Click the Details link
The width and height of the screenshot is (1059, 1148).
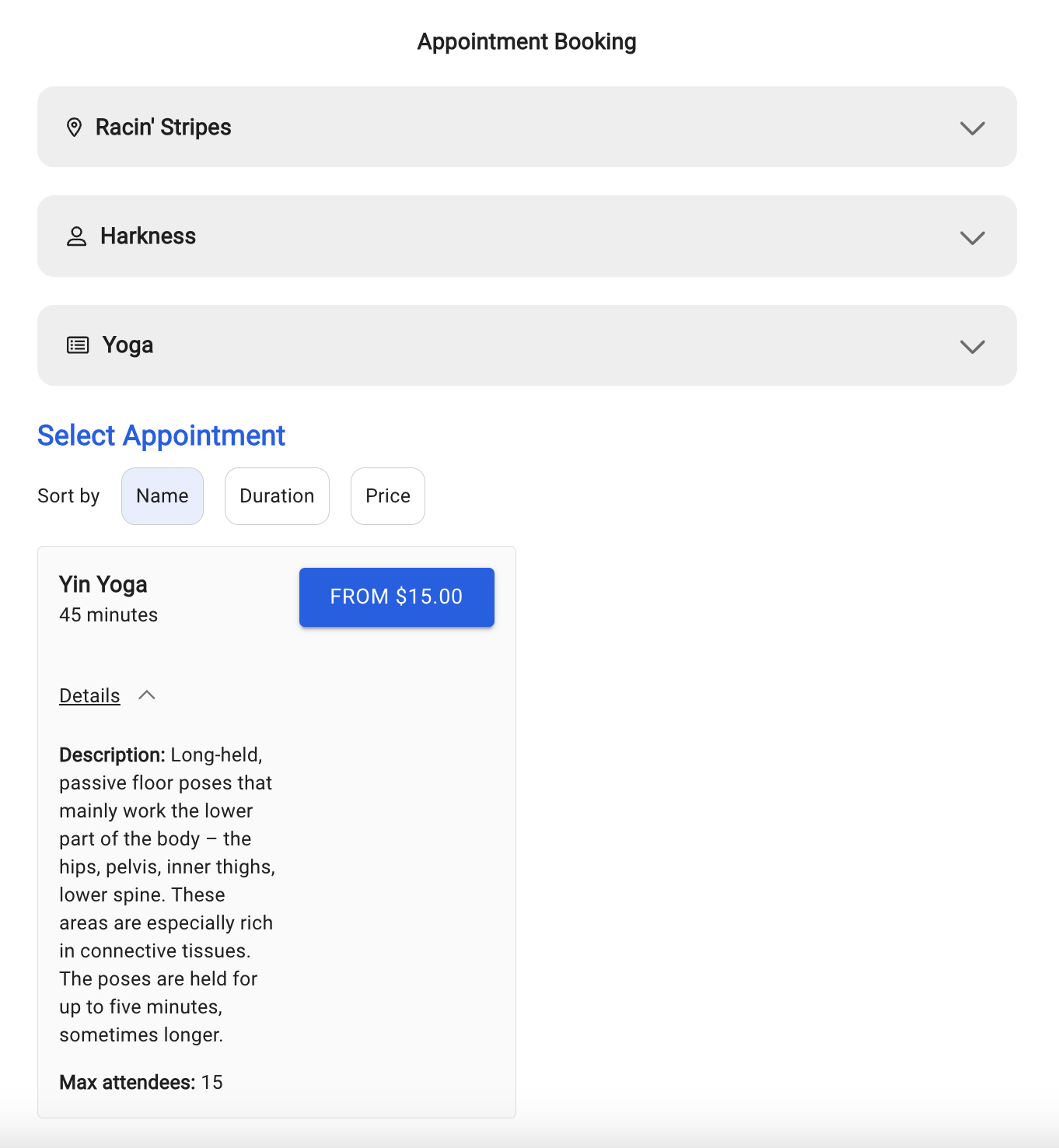[90, 696]
